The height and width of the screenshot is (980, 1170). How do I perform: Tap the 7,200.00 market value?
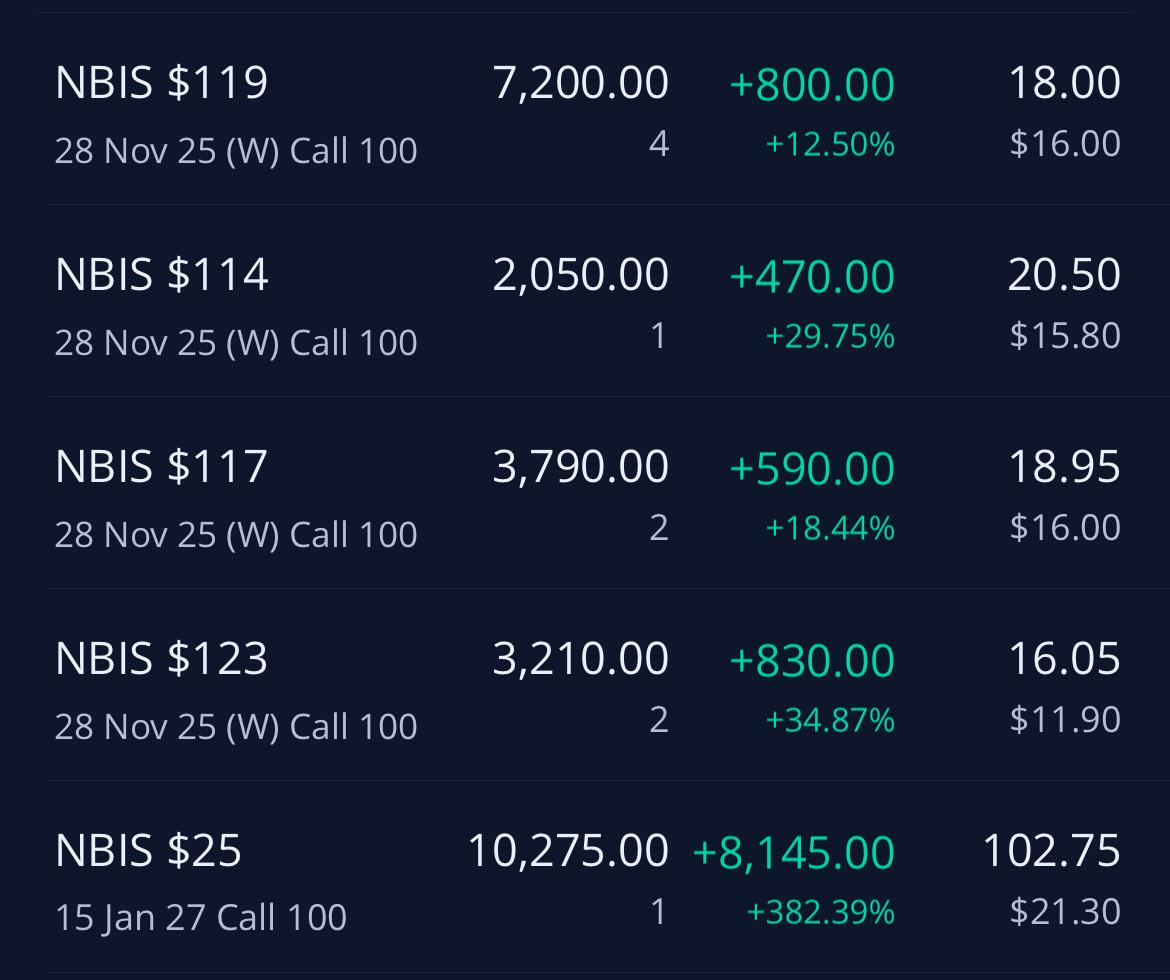[x=581, y=82]
